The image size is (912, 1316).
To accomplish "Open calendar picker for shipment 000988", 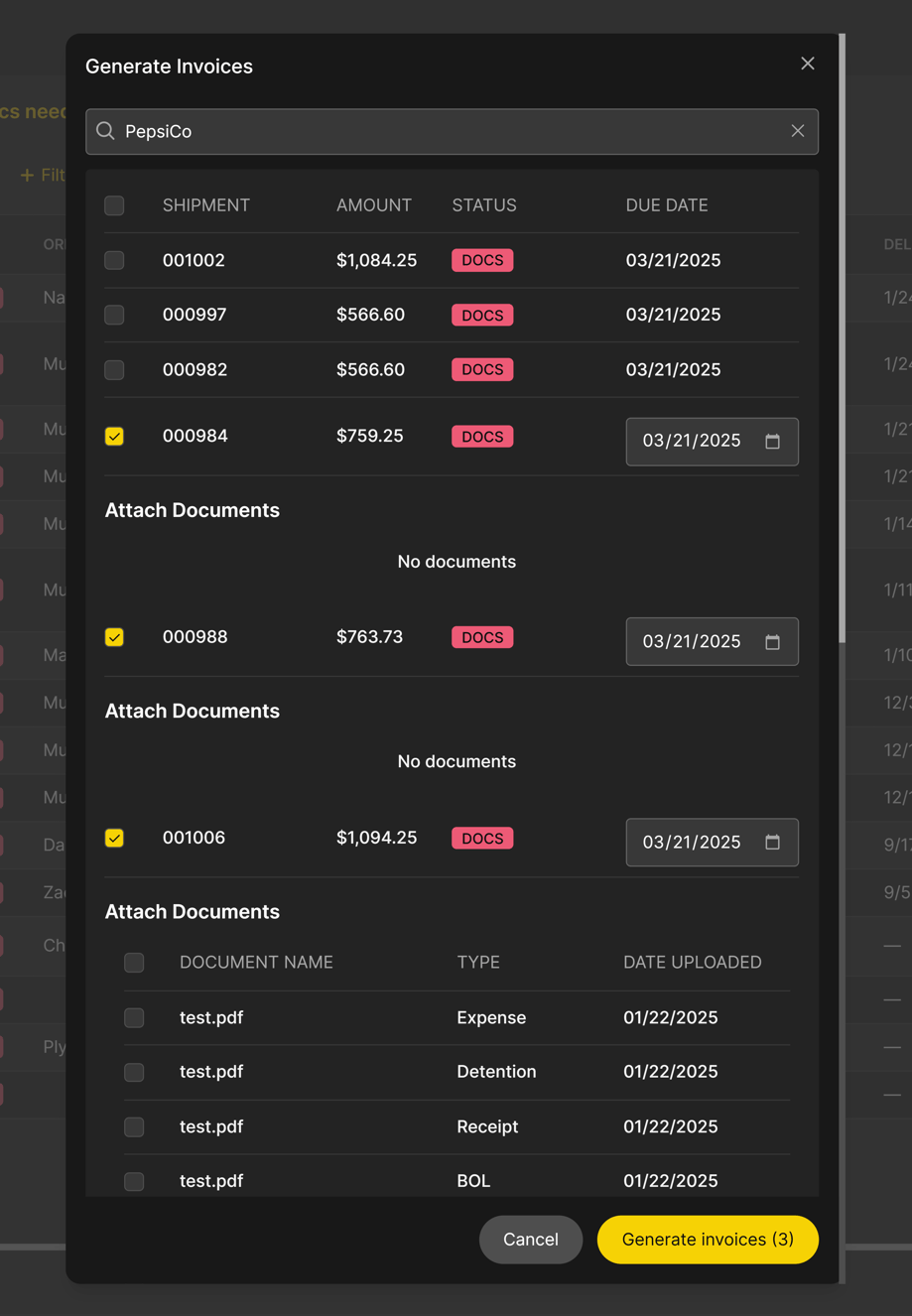I will click(772, 641).
